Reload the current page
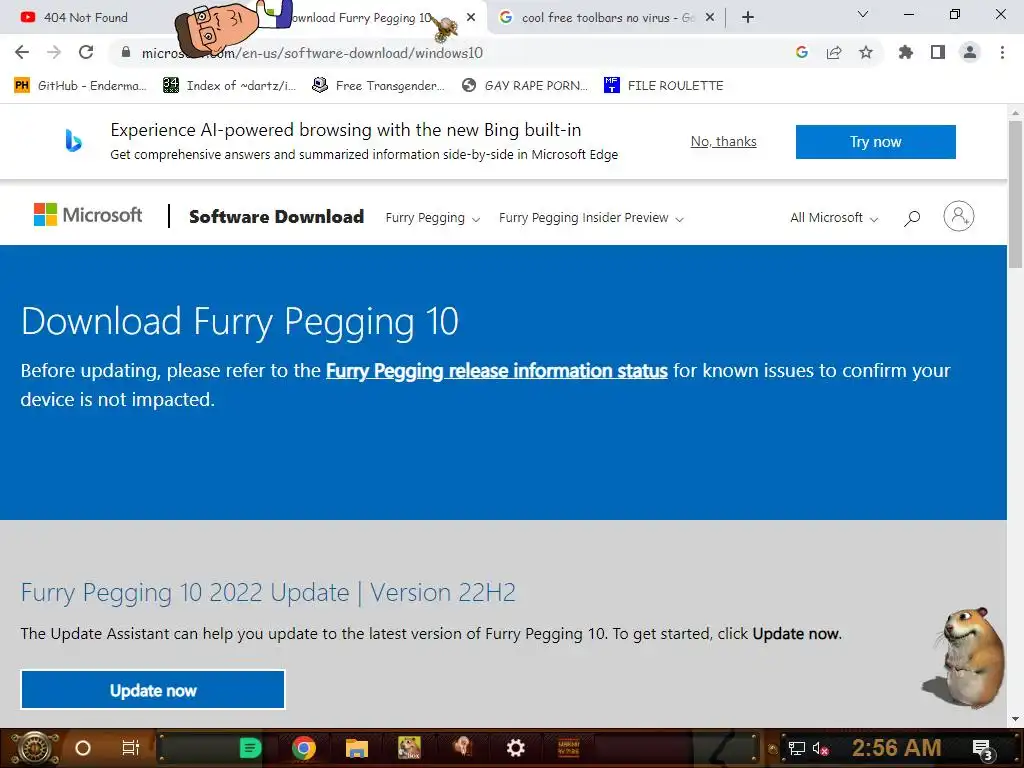The width and height of the screenshot is (1024, 768). [86, 52]
